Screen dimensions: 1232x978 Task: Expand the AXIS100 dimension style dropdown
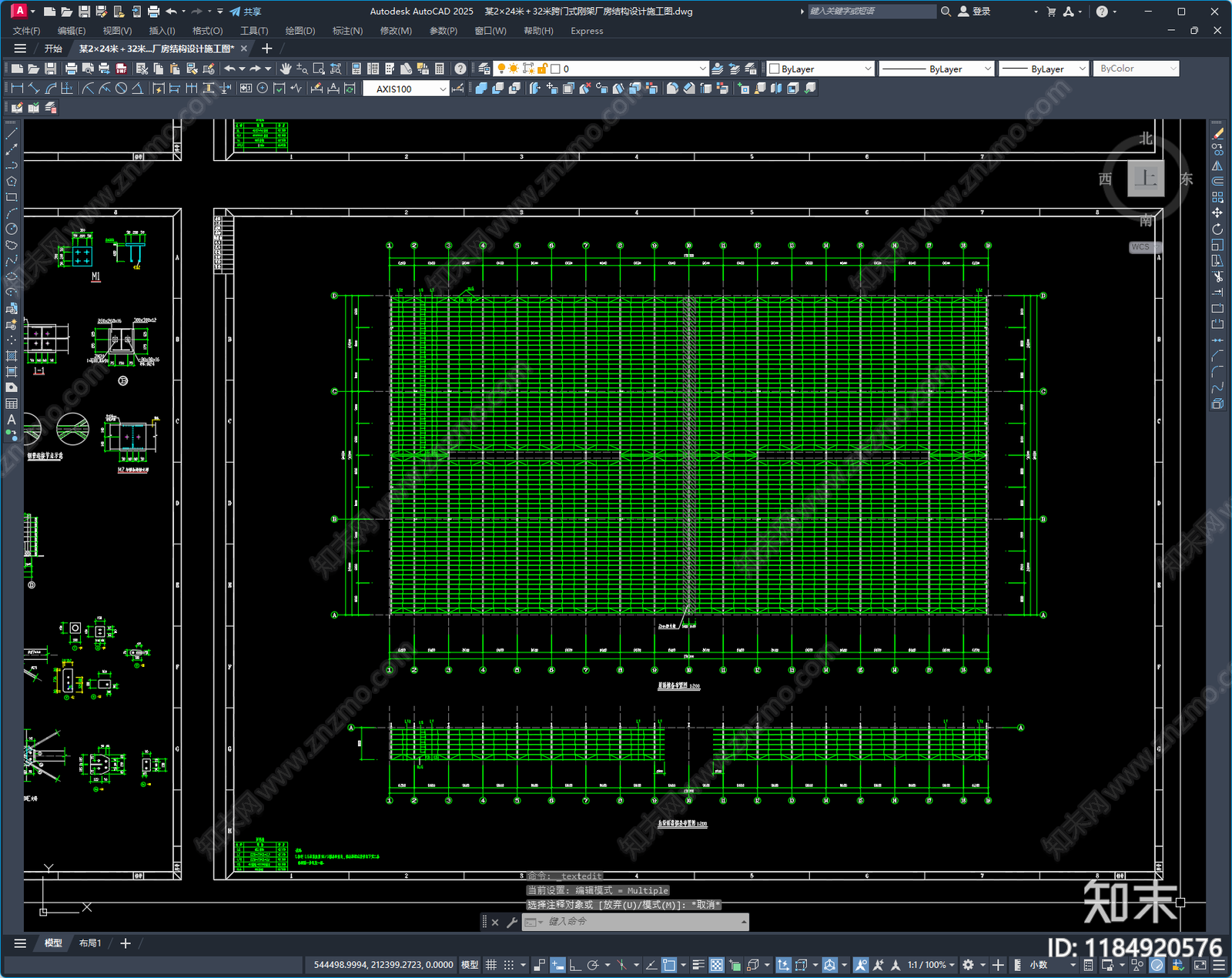click(x=406, y=89)
